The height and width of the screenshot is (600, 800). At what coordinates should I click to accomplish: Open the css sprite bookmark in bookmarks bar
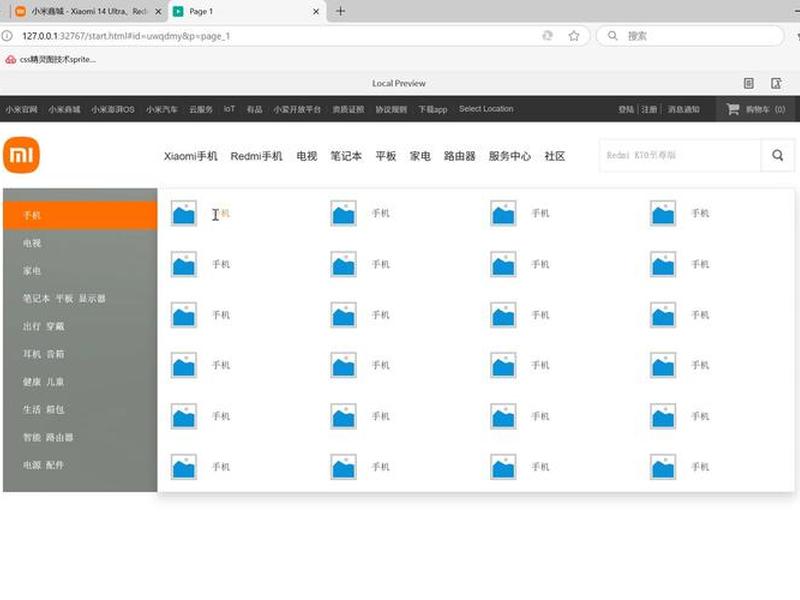(x=51, y=59)
